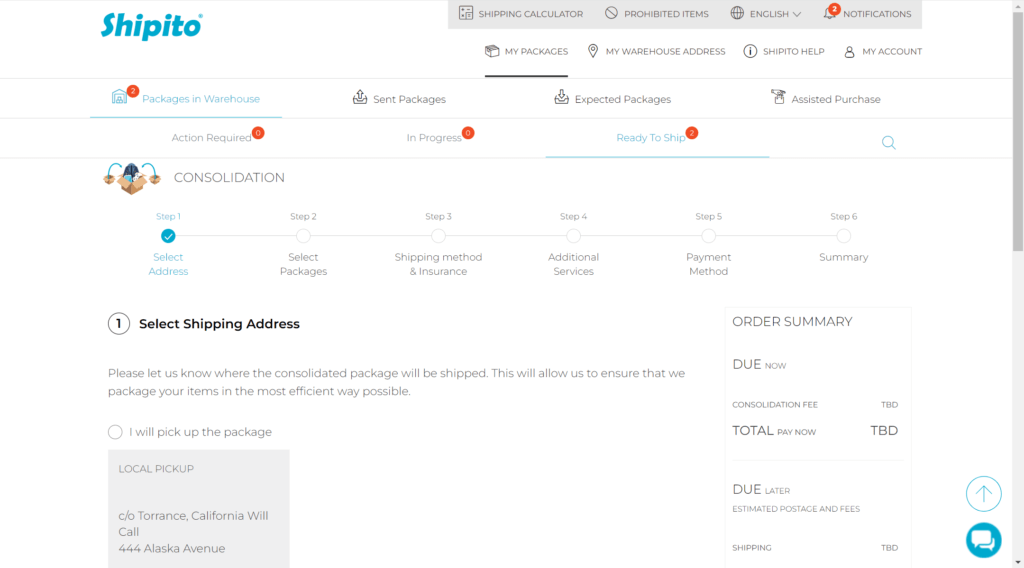
Task: Click the 'CONSOLIDATION FEE' line
Action: (815, 405)
